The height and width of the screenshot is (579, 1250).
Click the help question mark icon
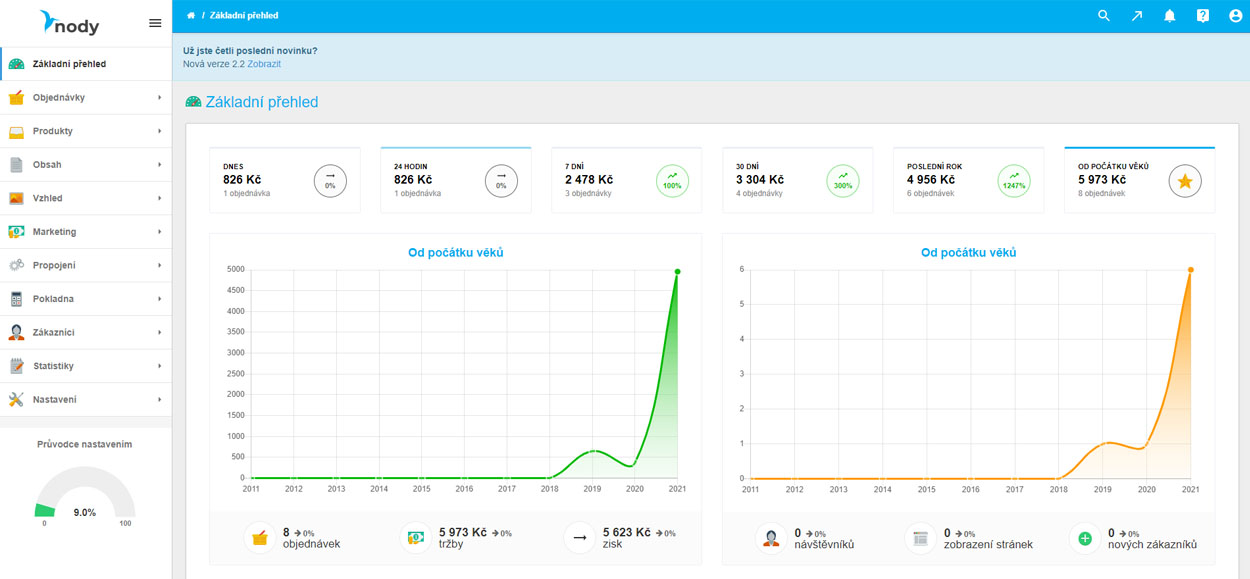(1203, 16)
